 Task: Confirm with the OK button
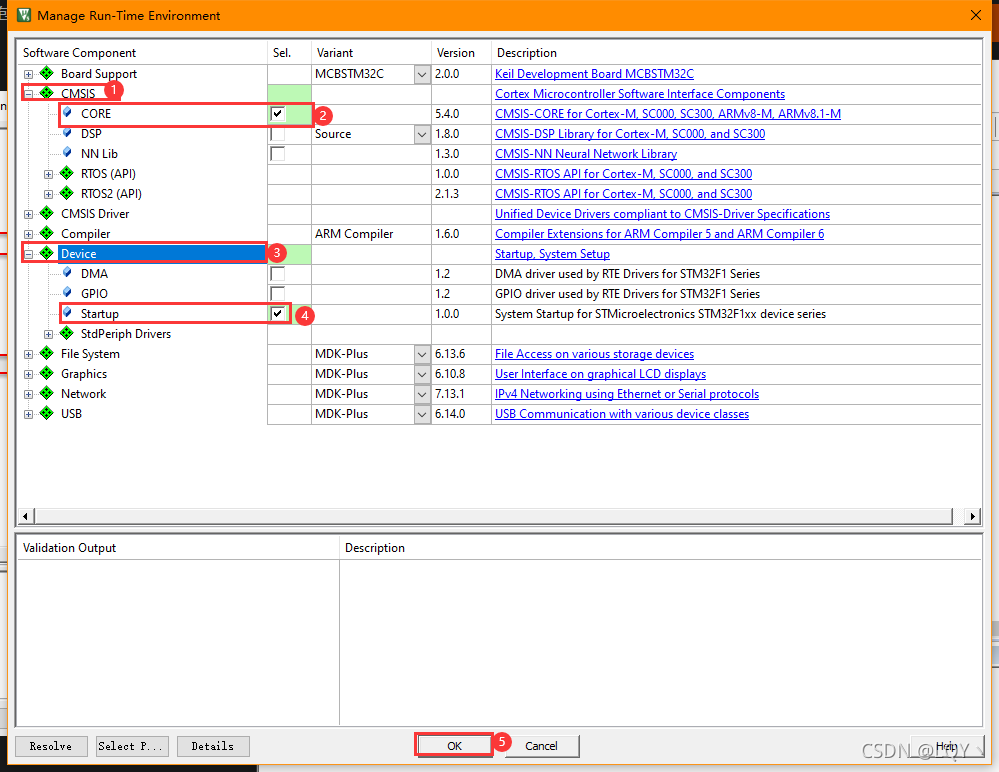click(454, 745)
